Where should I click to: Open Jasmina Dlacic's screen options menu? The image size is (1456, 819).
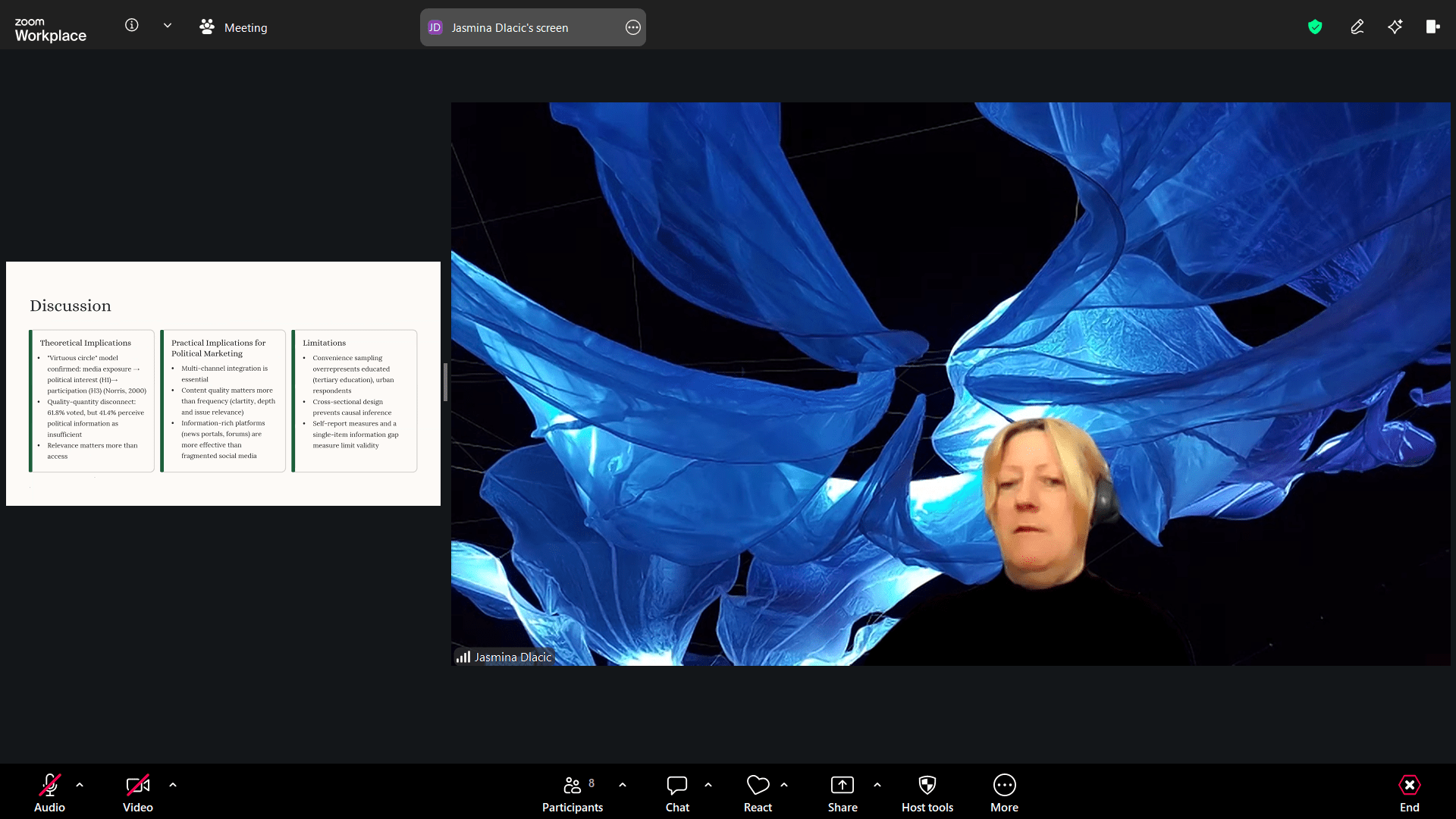coord(632,27)
